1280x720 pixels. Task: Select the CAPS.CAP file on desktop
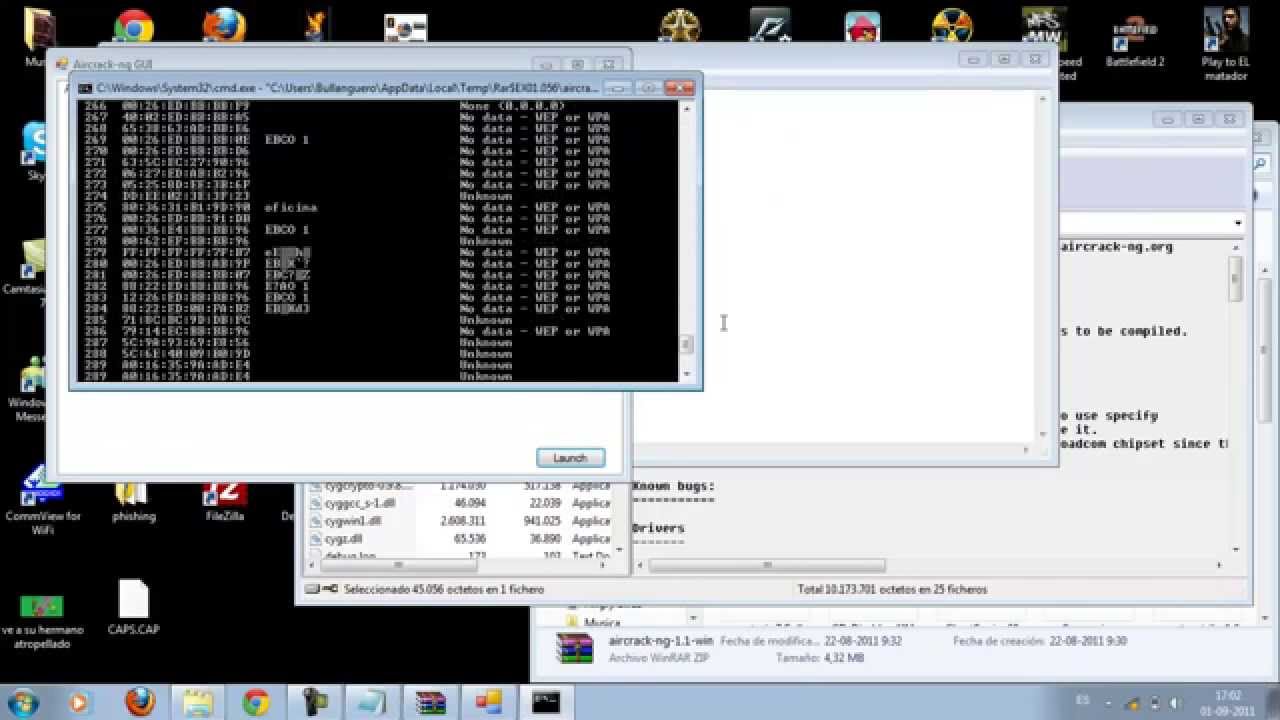point(133,608)
